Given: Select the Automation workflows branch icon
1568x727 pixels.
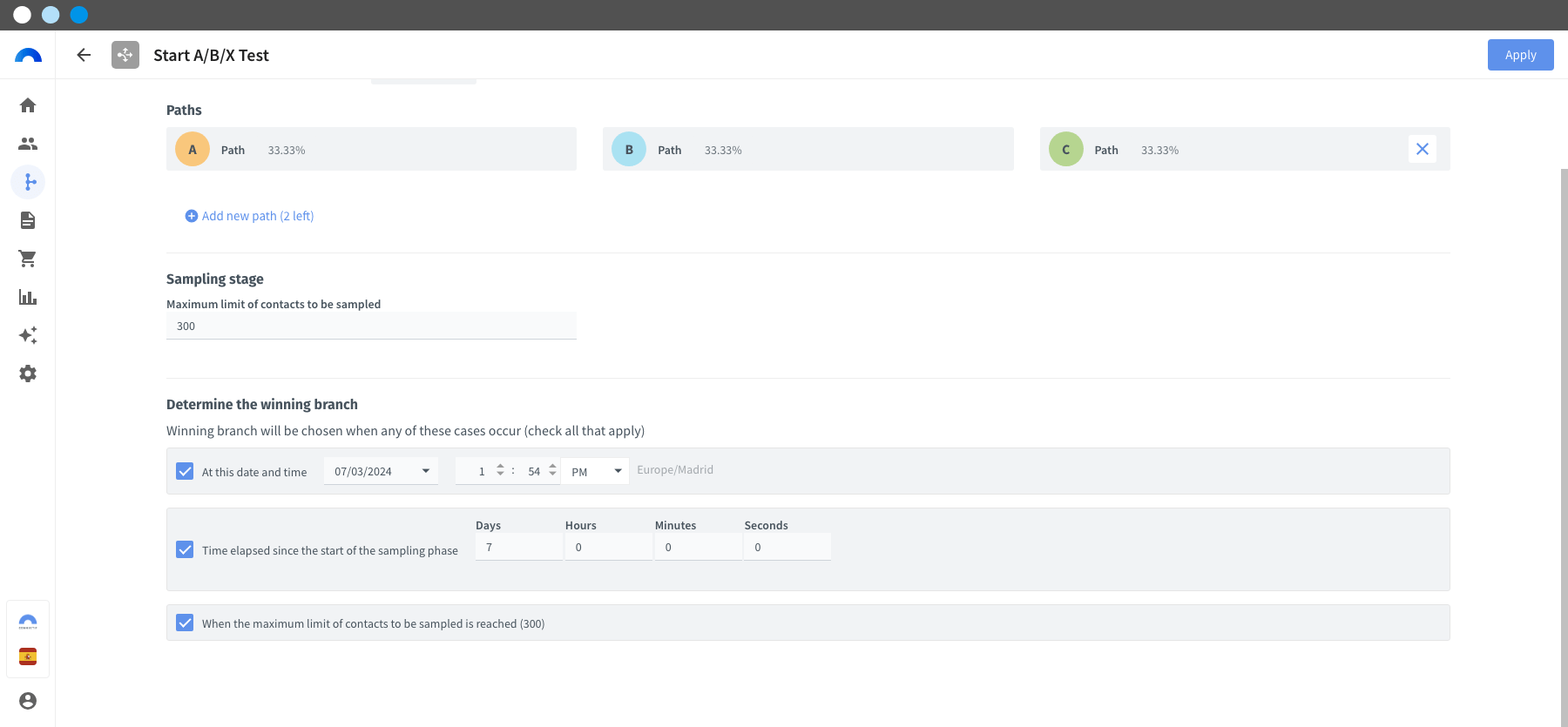Looking at the screenshot, I should [x=28, y=182].
